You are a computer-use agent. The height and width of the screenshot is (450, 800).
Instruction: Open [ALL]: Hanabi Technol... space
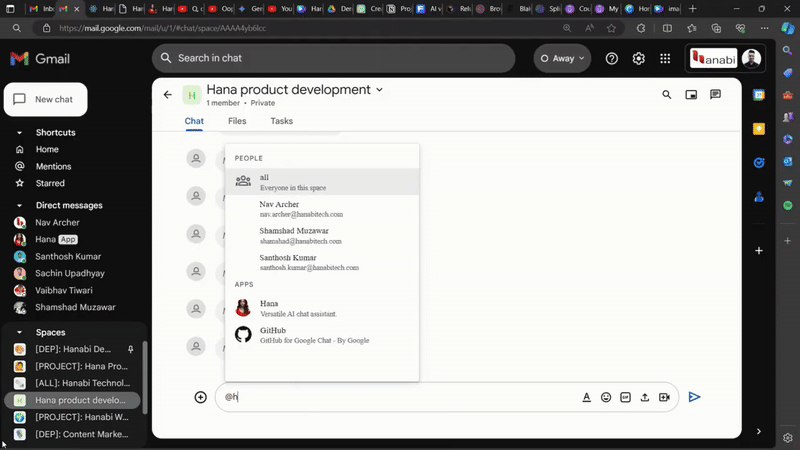tap(82, 383)
